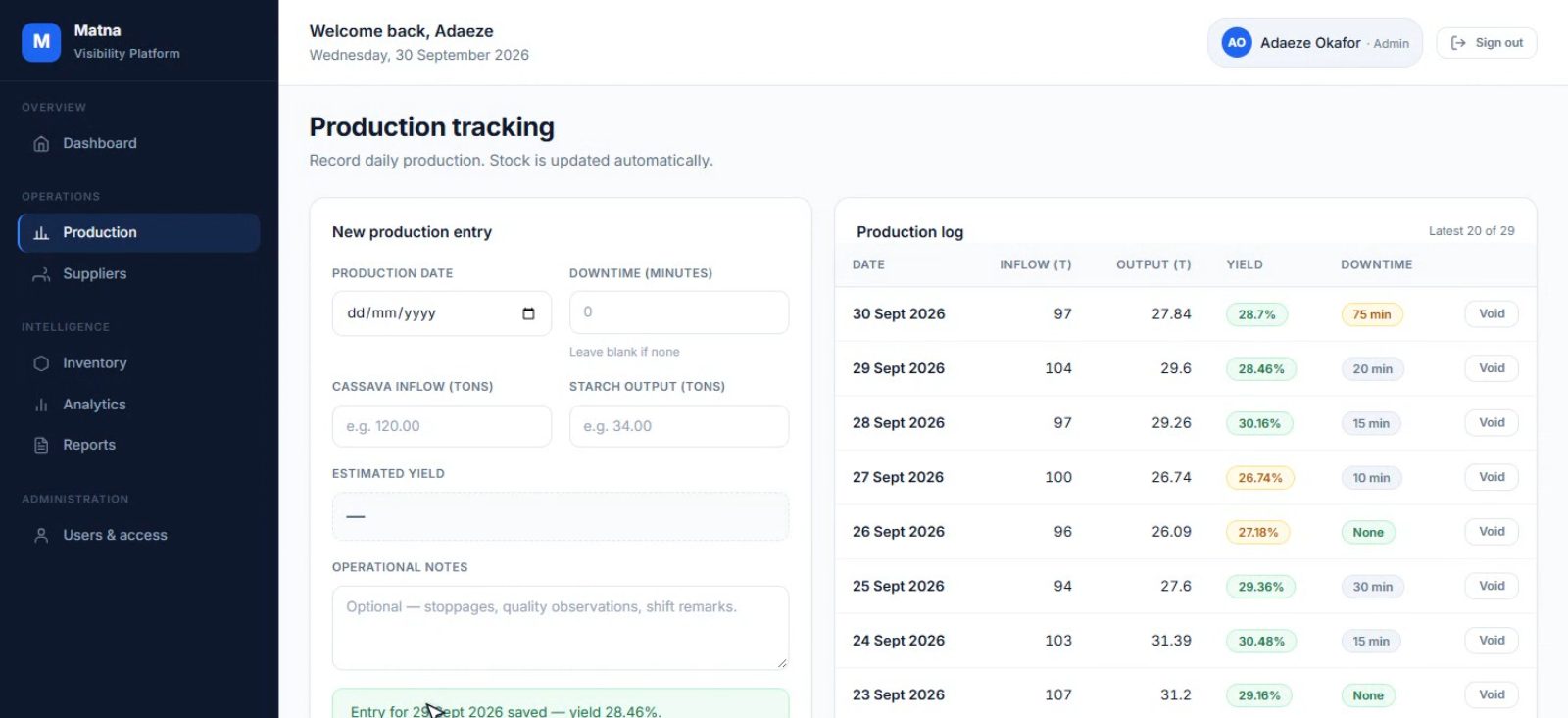Click the Reports document icon
The height and width of the screenshot is (718, 1568).
[41, 445]
